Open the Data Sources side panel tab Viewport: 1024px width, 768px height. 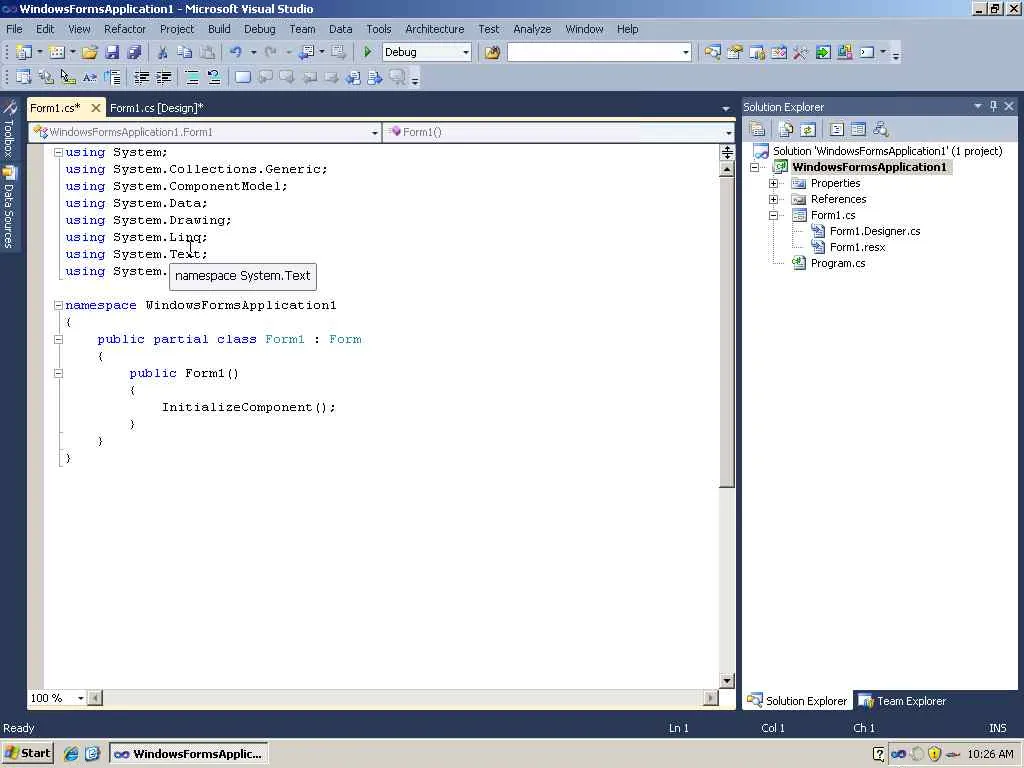click(x=9, y=208)
